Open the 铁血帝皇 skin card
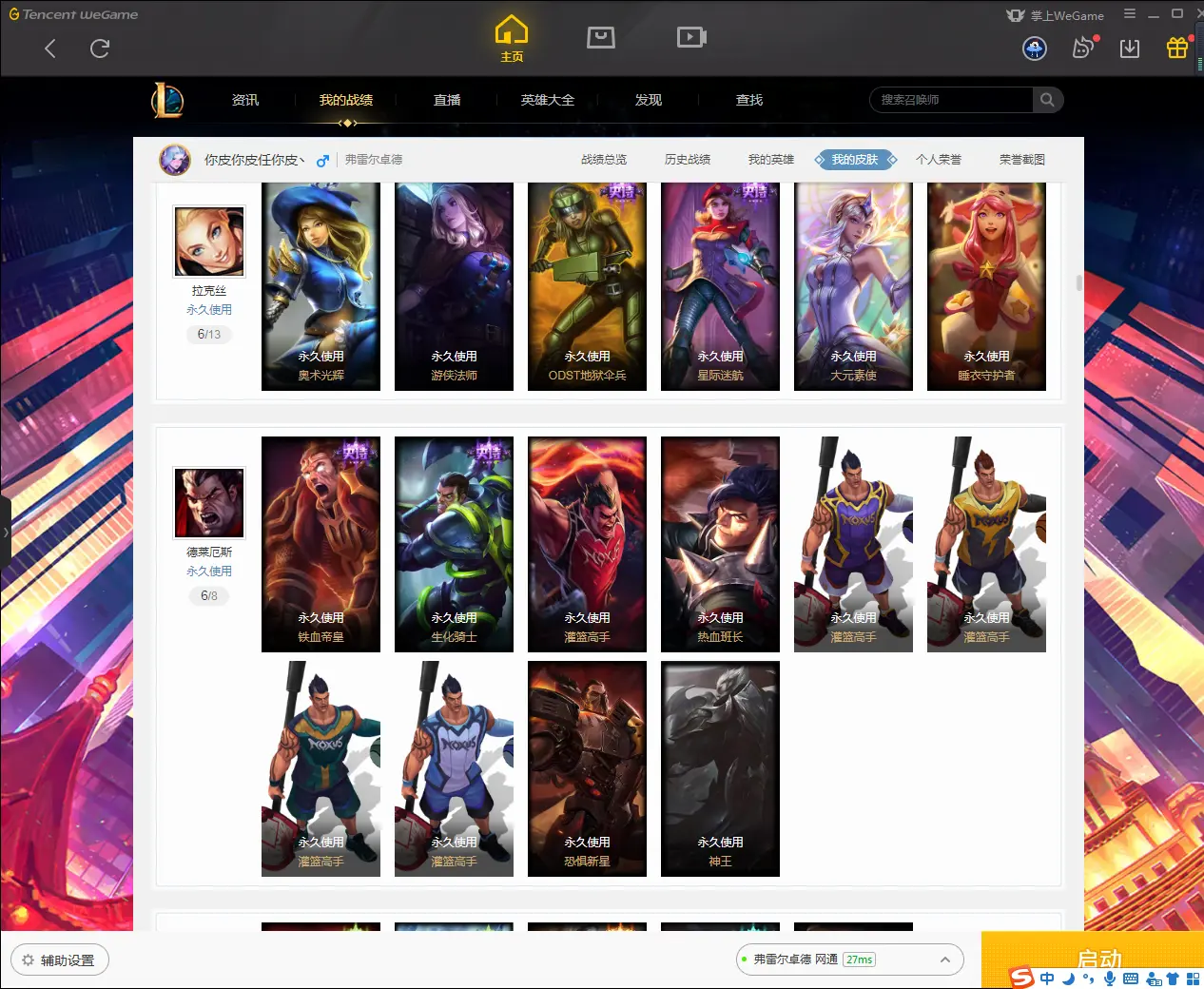This screenshot has height=989, width=1204. (320, 544)
